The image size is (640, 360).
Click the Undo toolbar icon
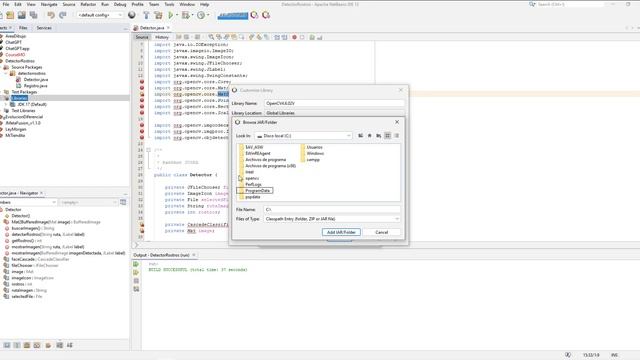[51, 15]
